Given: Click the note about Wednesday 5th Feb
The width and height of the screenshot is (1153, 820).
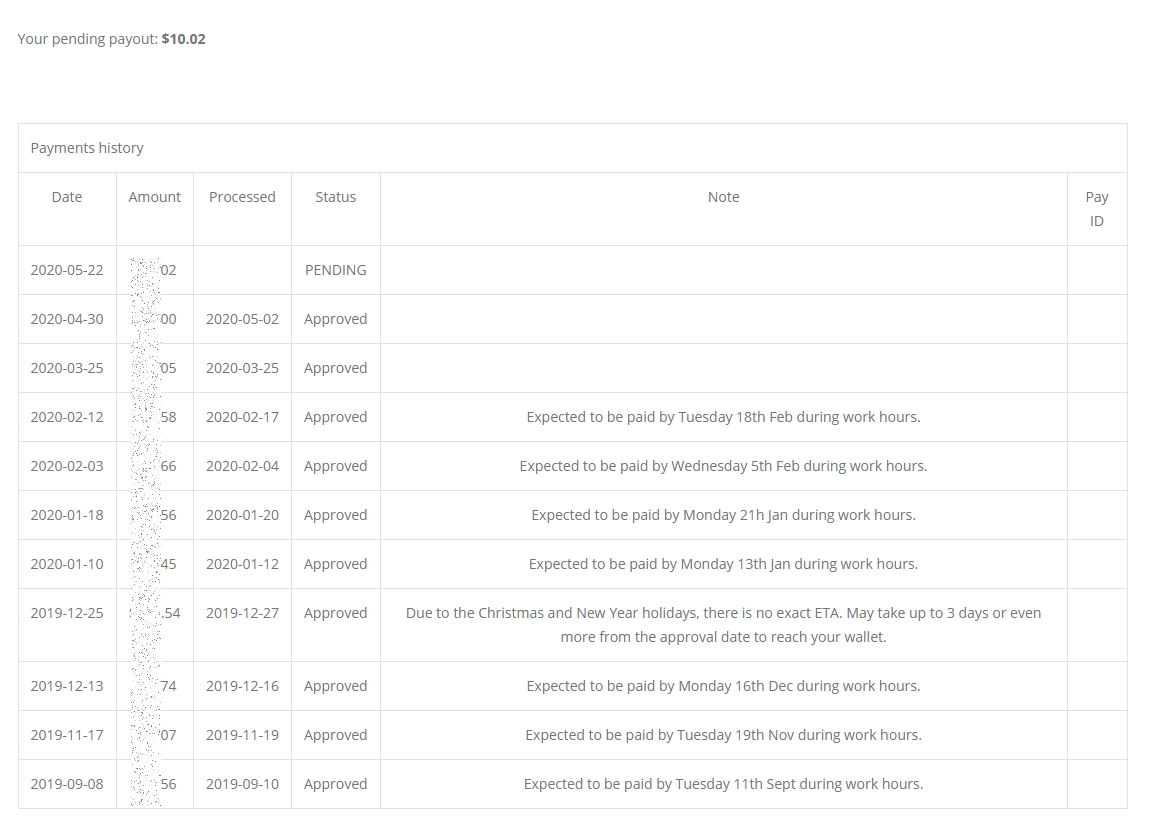Looking at the screenshot, I should pyautogui.click(x=724, y=466).
